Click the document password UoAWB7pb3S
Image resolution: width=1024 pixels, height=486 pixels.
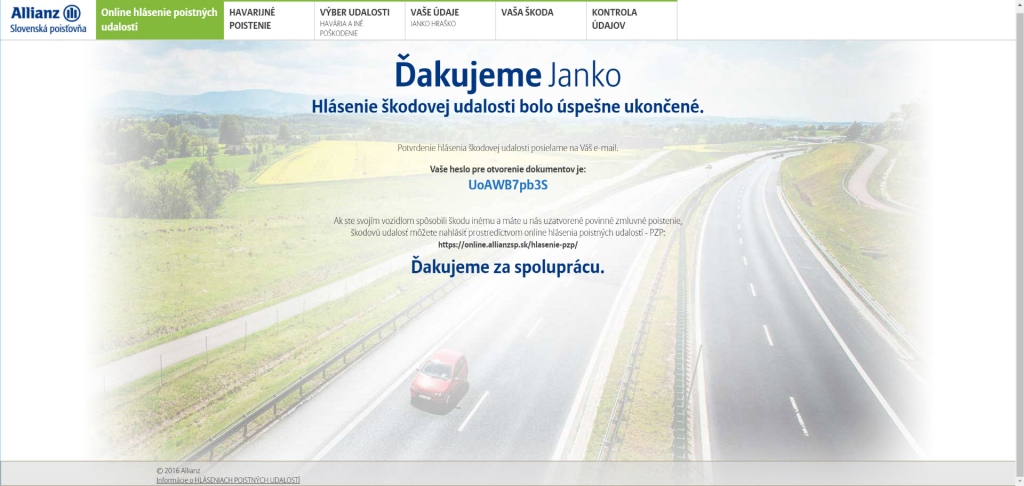point(508,185)
